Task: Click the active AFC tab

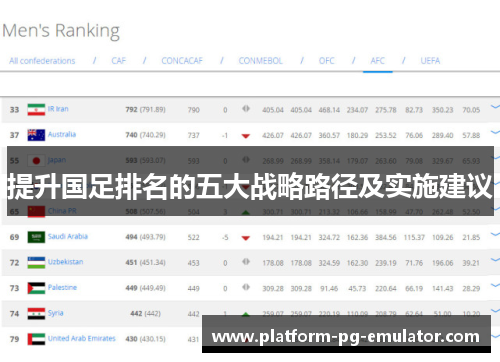Action: pyautogui.click(x=378, y=61)
